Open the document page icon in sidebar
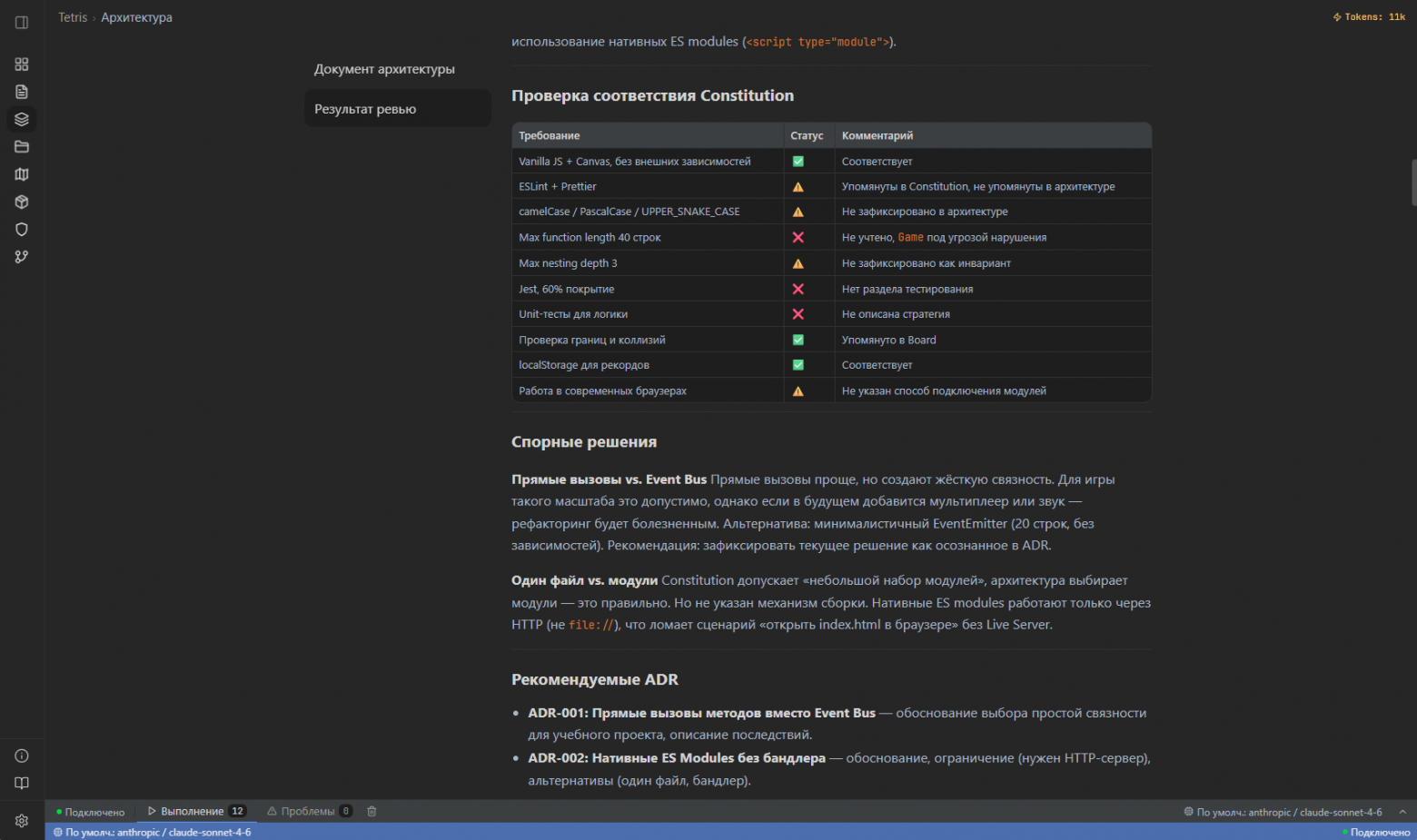1417x840 pixels. point(22,92)
